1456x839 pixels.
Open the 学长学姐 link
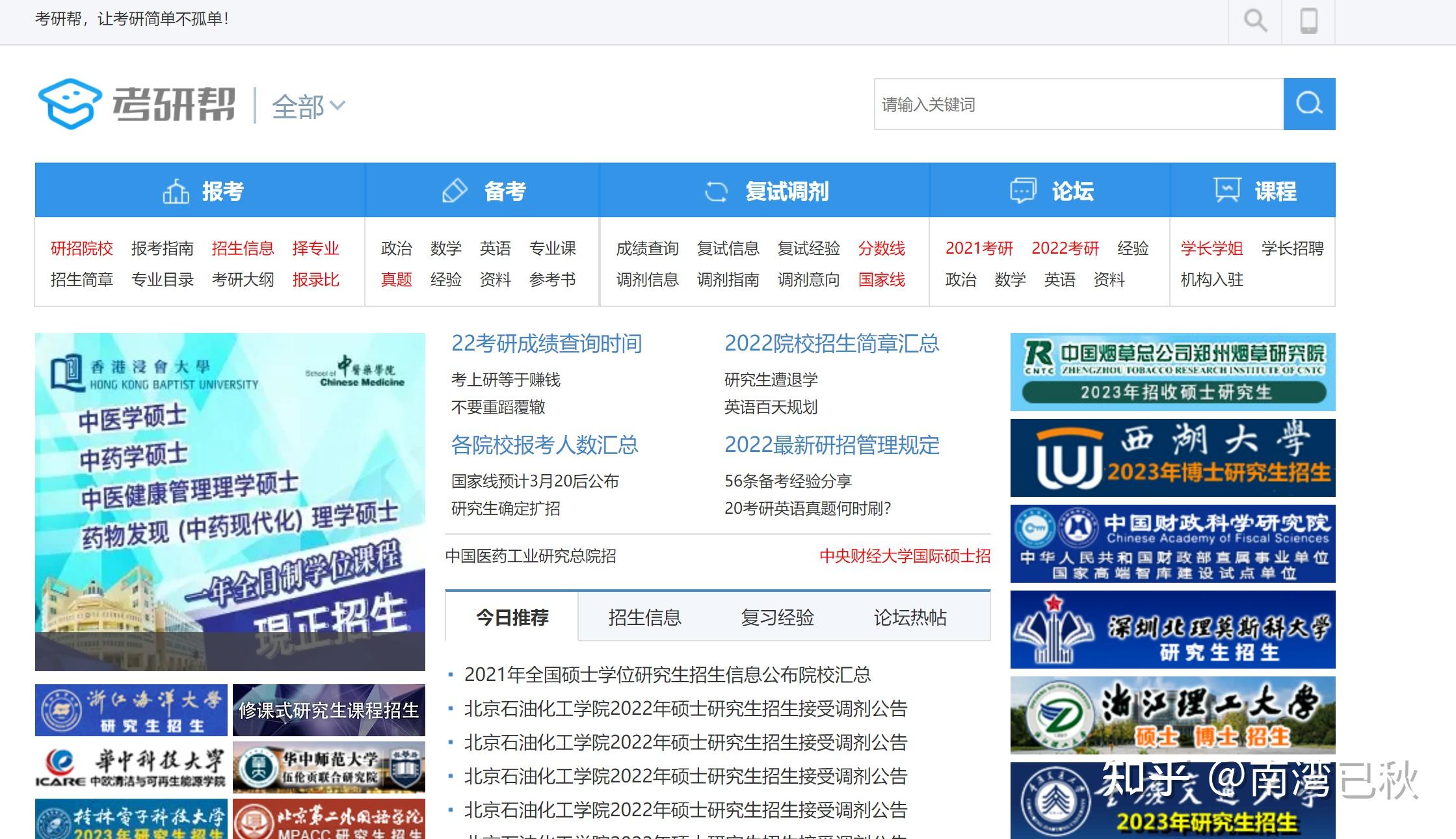[x=1212, y=248]
